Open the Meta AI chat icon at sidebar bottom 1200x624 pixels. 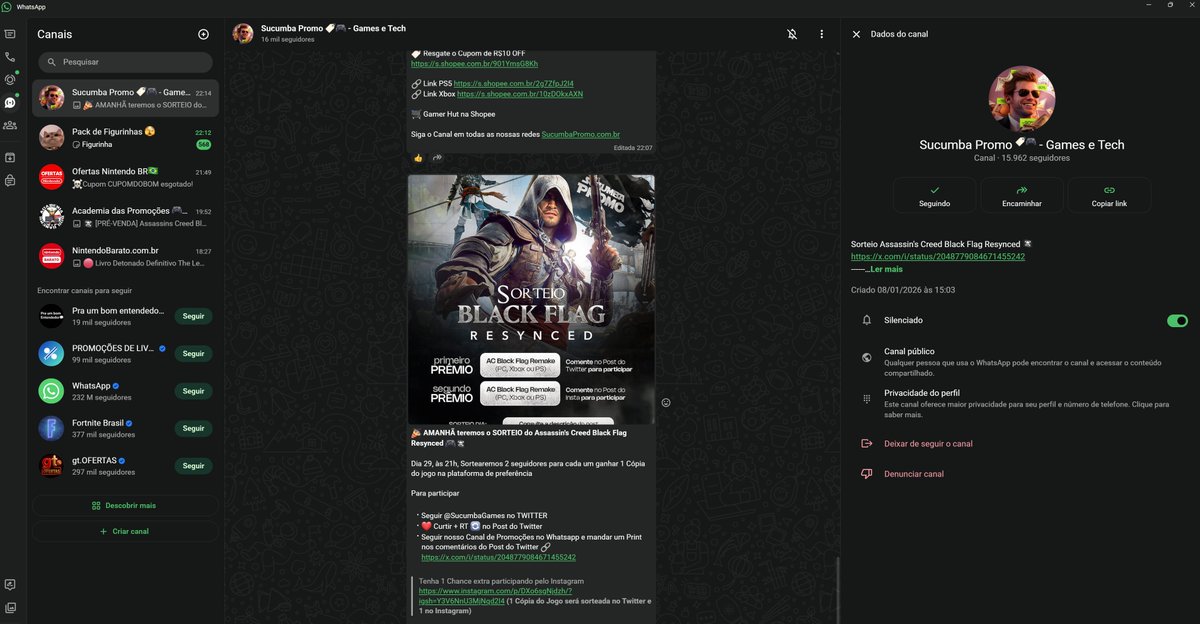click(10, 585)
